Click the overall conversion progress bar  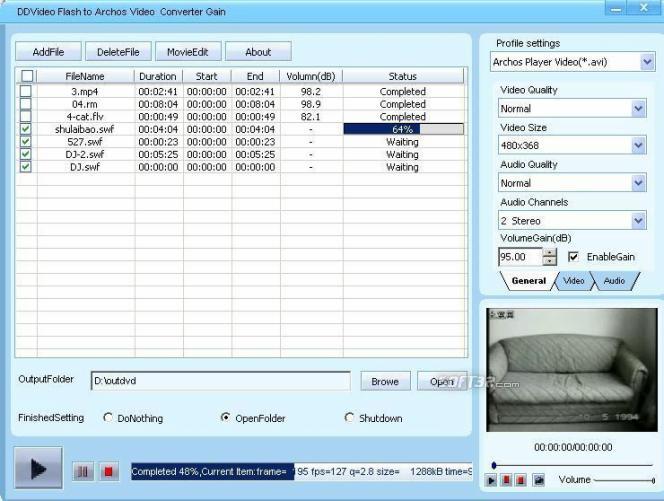coord(301,471)
